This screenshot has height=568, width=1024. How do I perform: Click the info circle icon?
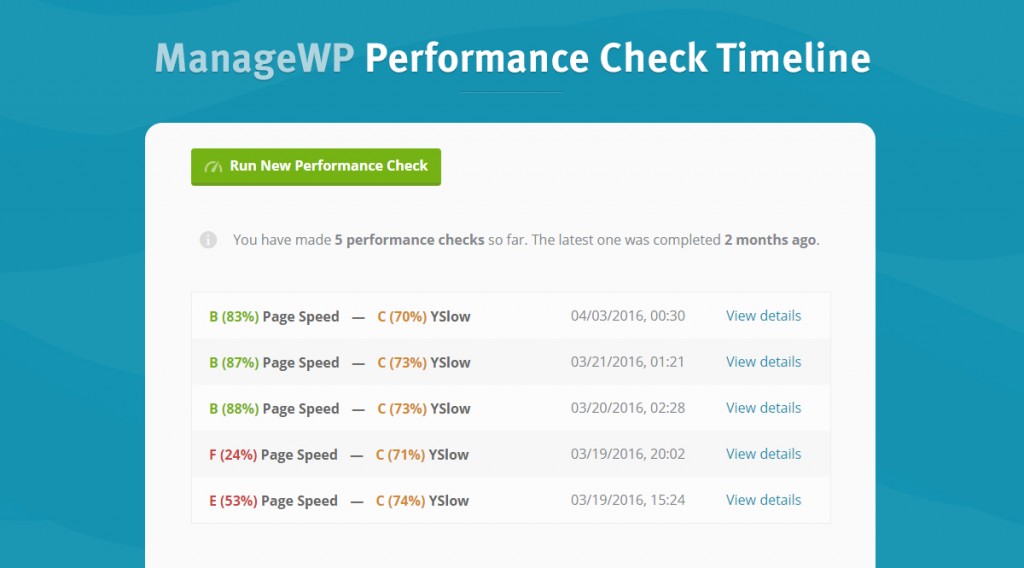(208, 240)
